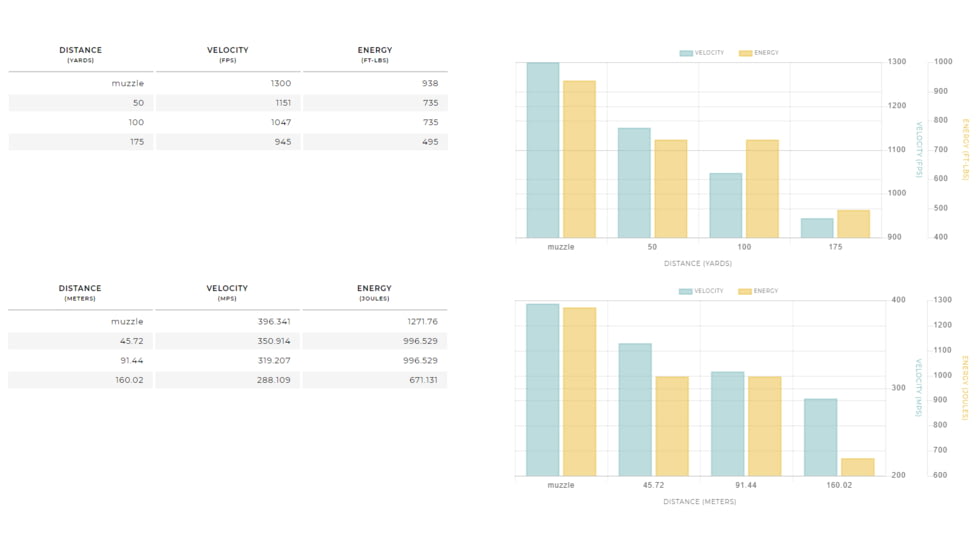Select the energy bar at 100 yards

pyautogui.click(x=762, y=188)
